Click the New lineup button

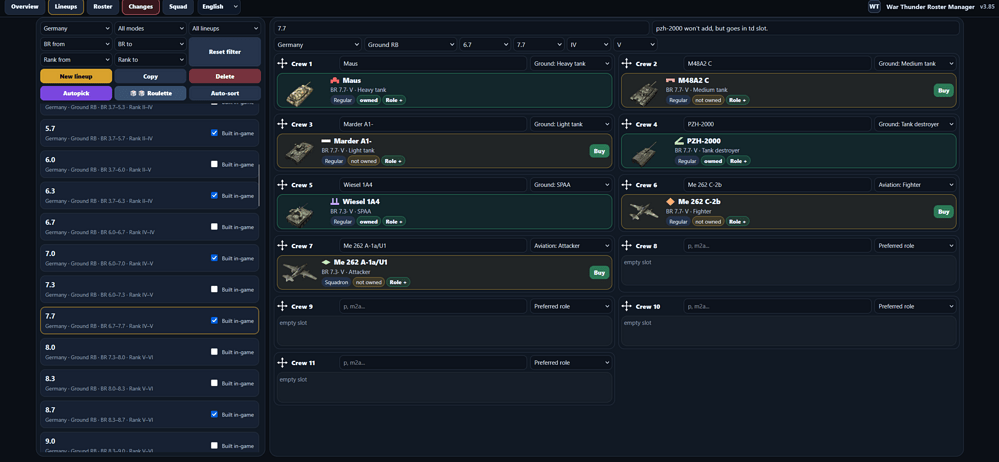click(76, 76)
